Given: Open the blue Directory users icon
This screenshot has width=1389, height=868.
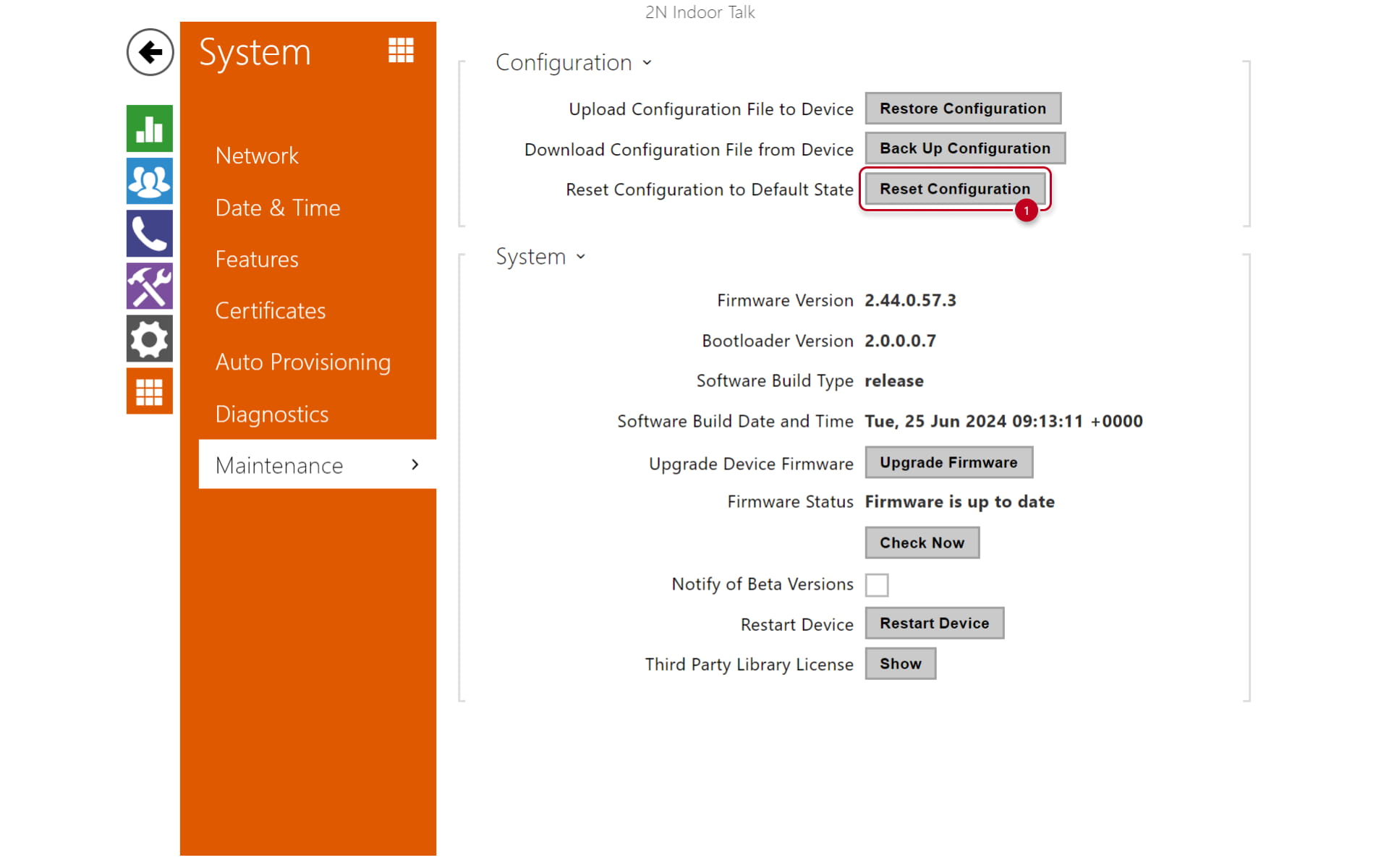Looking at the screenshot, I should click(150, 181).
